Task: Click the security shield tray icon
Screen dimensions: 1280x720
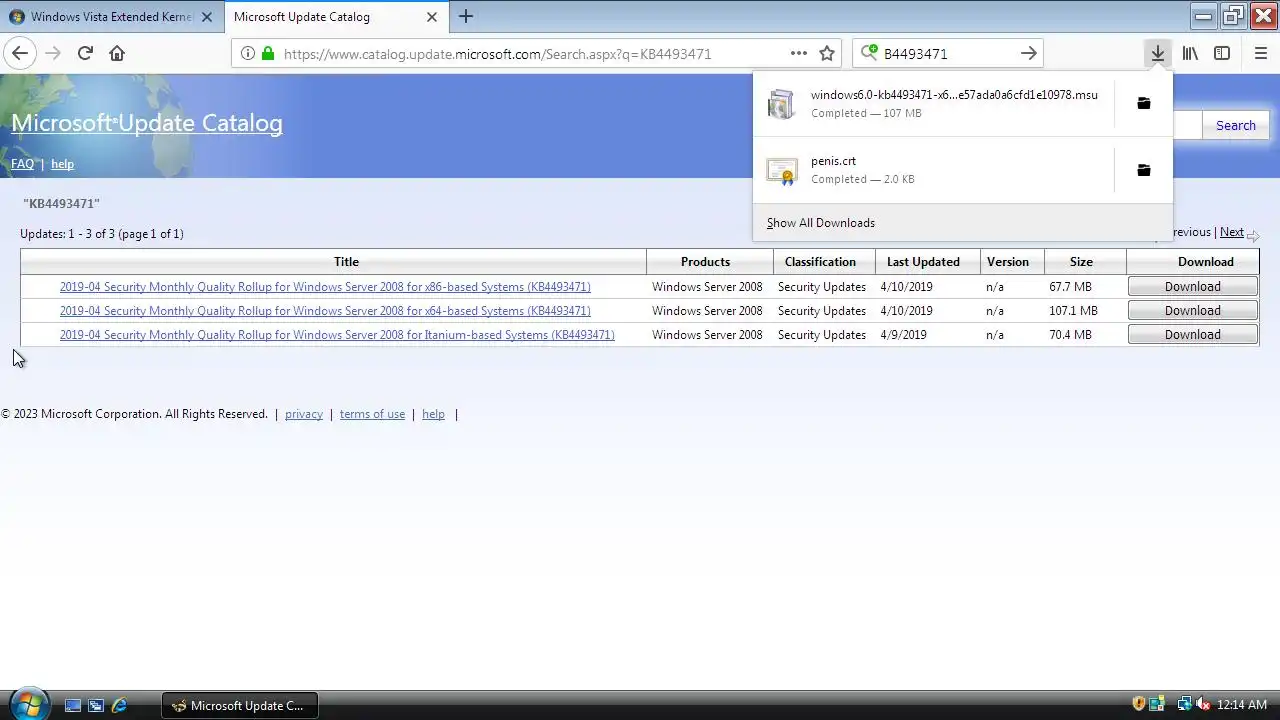Action: click(x=1138, y=705)
